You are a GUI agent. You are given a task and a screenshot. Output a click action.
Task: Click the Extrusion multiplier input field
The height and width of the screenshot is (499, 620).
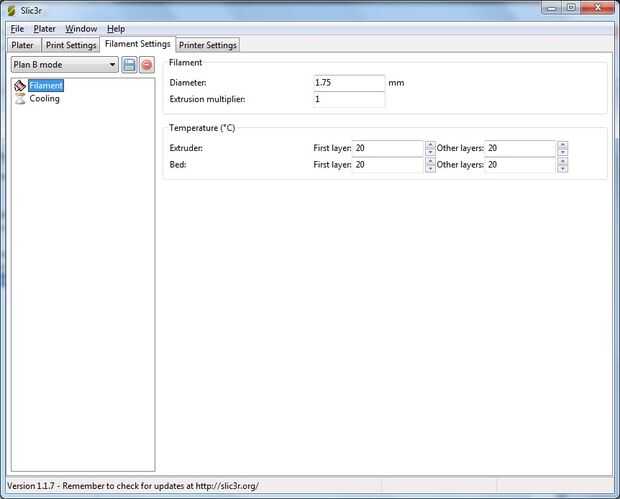pos(349,99)
